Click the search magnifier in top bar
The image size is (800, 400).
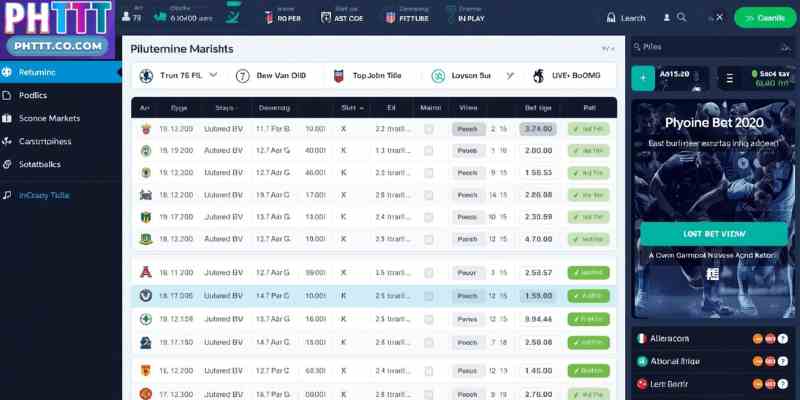(x=682, y=17)
